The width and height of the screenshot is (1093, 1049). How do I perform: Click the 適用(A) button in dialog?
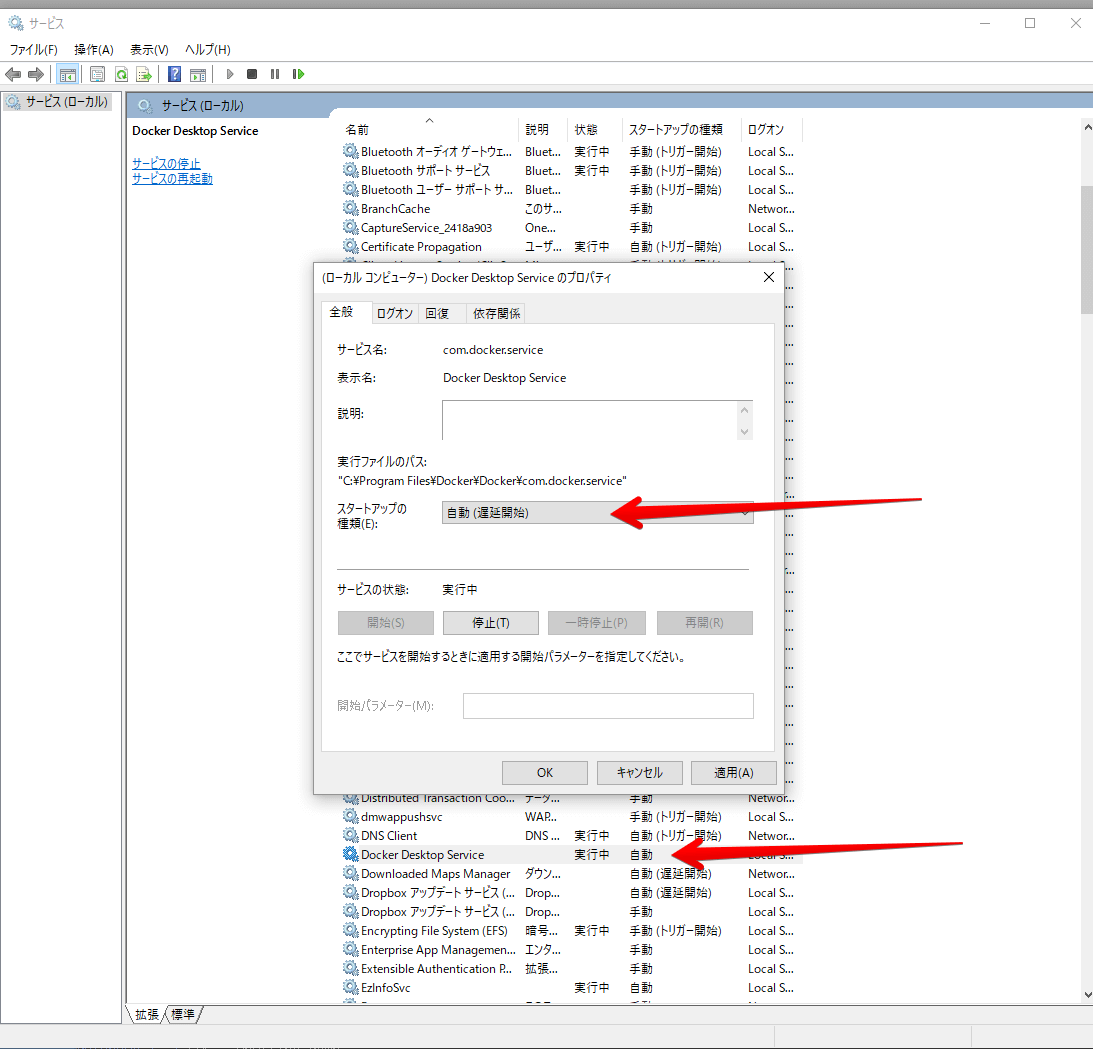click(733, 772)
